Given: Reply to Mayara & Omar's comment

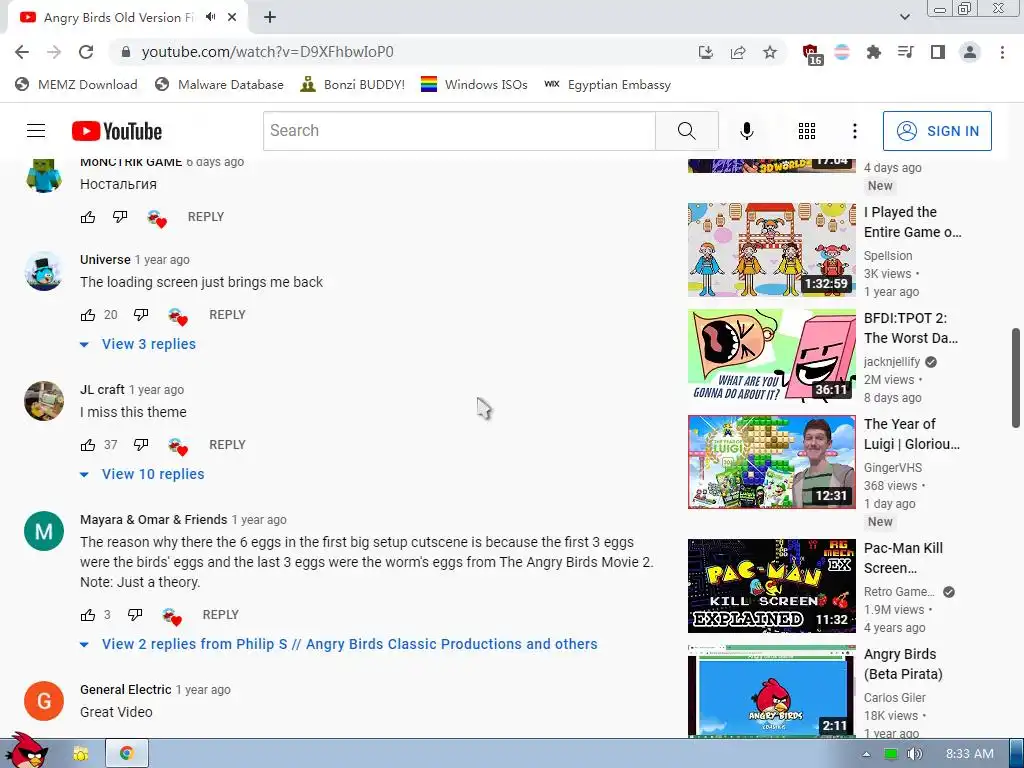Looking at the screenshot, I should coord(221,615).
